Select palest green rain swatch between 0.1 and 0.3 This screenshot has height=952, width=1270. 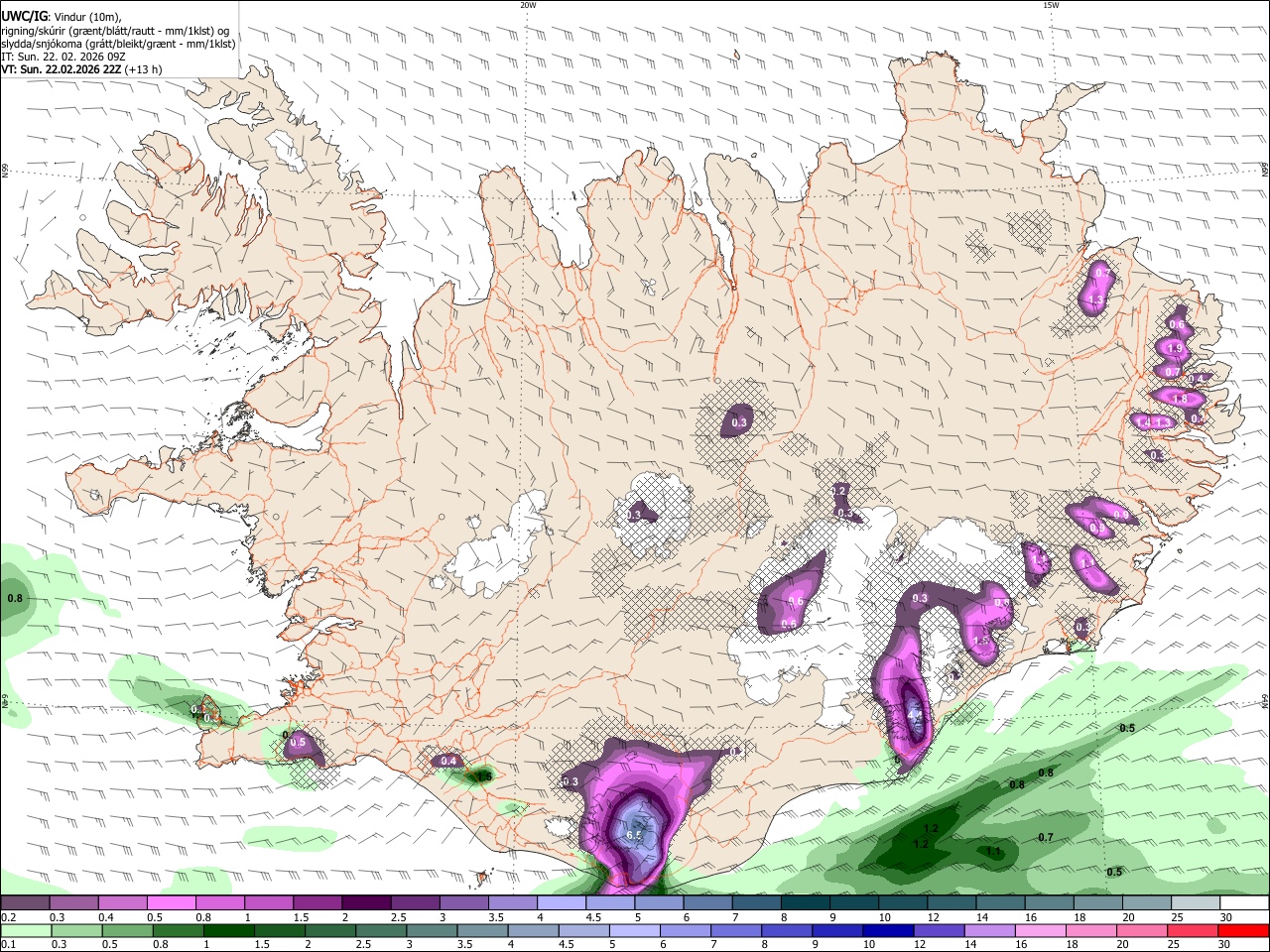(x=26, y=930)
